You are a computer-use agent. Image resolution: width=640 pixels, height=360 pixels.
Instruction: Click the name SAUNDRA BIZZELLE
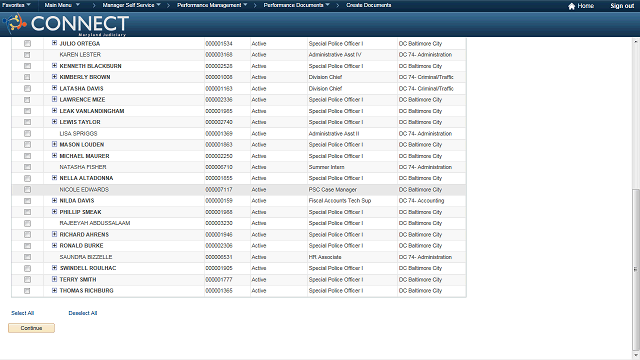pyautogui.click(x=86, y=257)
